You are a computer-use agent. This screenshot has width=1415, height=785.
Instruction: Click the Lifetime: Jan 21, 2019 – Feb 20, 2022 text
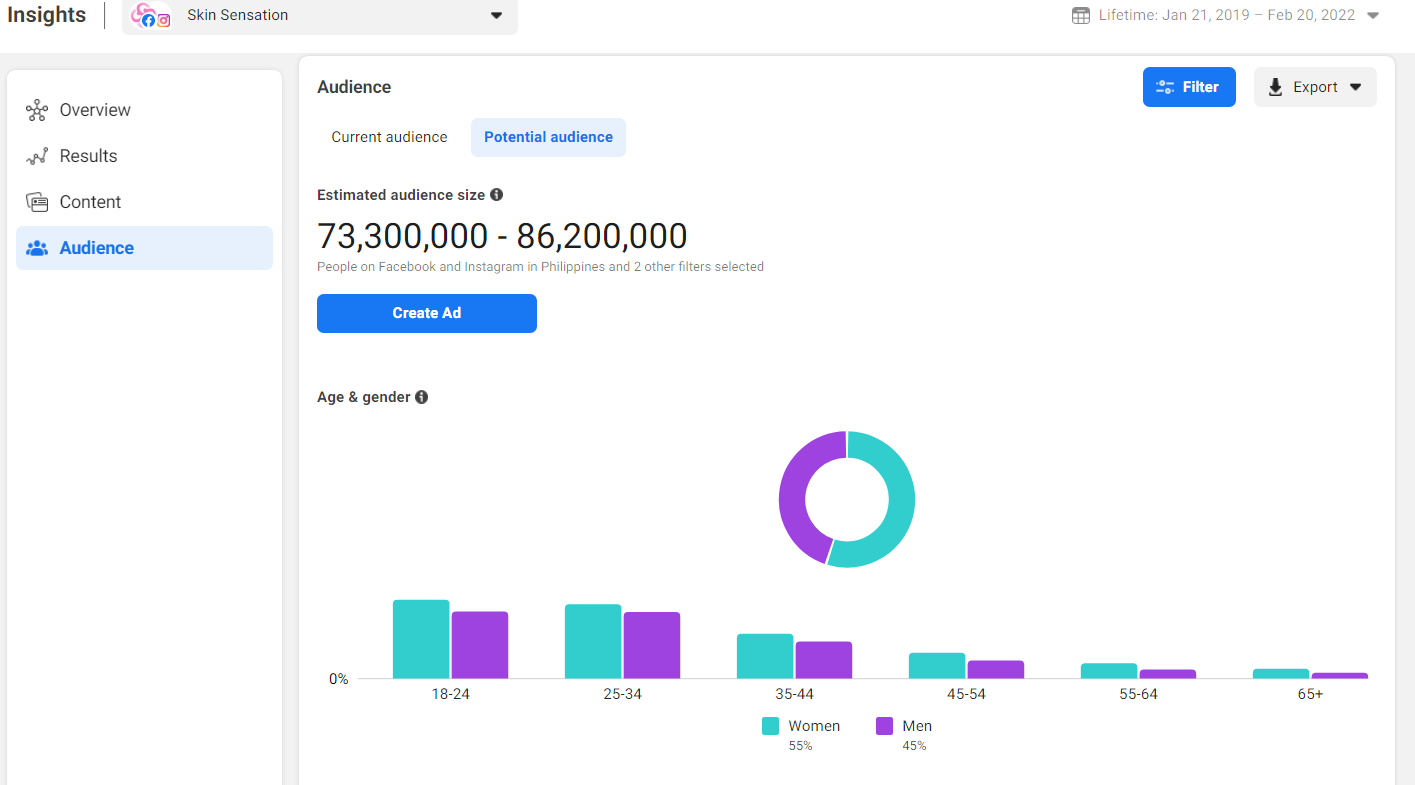click(x=1227, y=15)
